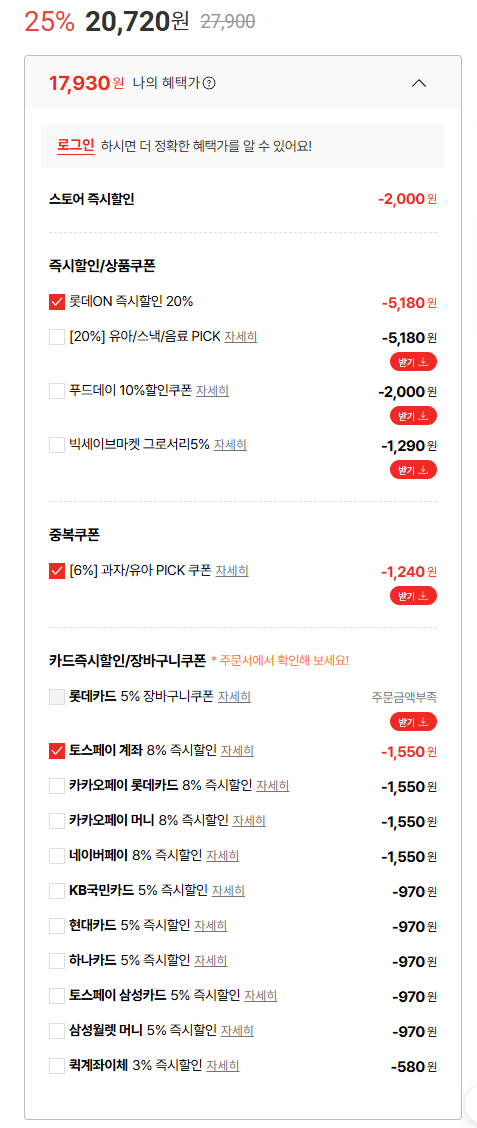Image resolution: width=477 pixels, height=1128 pixels.
Task: Collapse the benefit price panel with the chevron
Action: 419,83
